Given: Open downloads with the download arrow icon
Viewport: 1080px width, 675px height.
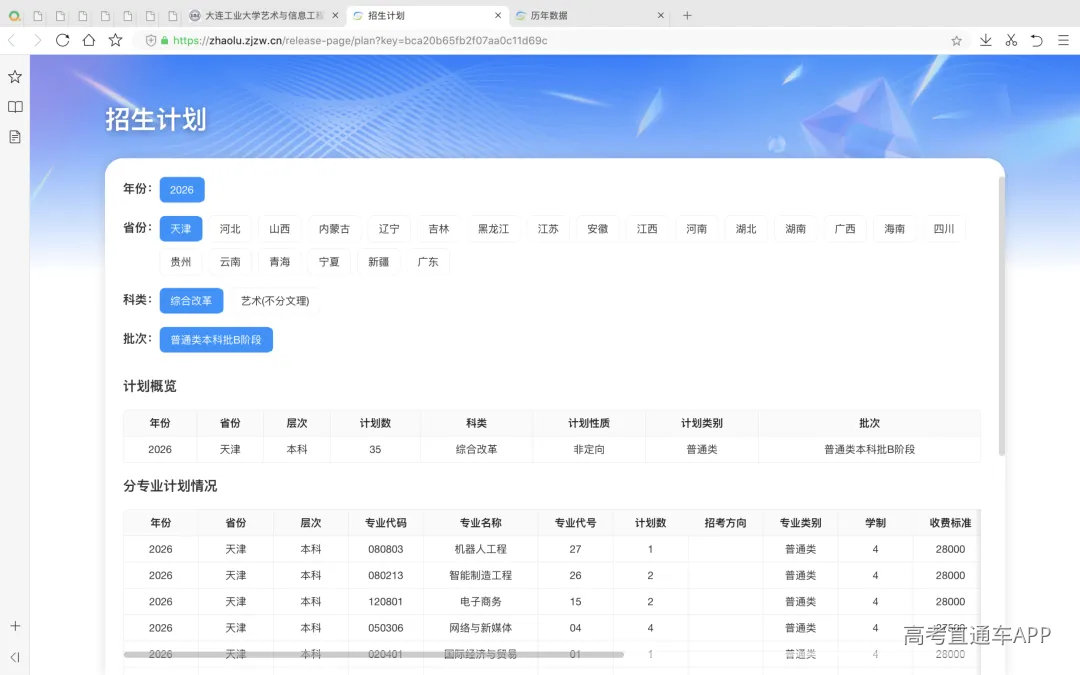Looking at the screenshot, I should [986, 40].
